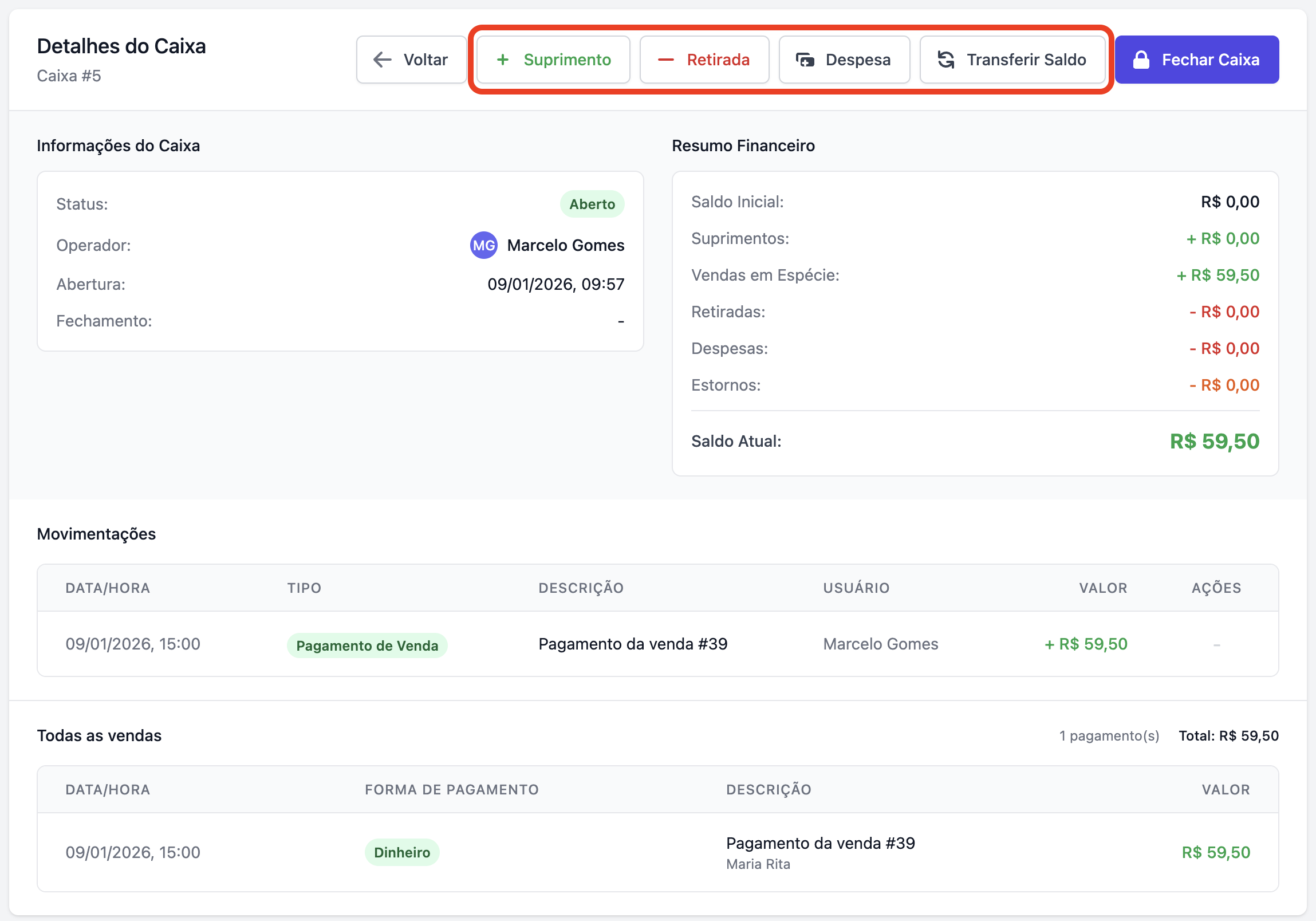1316x921 pixels.
Task: Click the back arrow icon on Voltar
Action: [383, 60]
